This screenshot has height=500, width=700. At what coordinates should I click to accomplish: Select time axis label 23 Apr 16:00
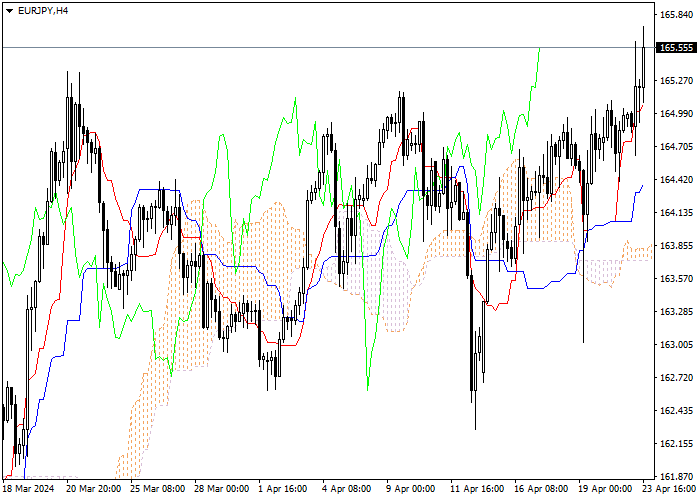click(x=669, y=489)
